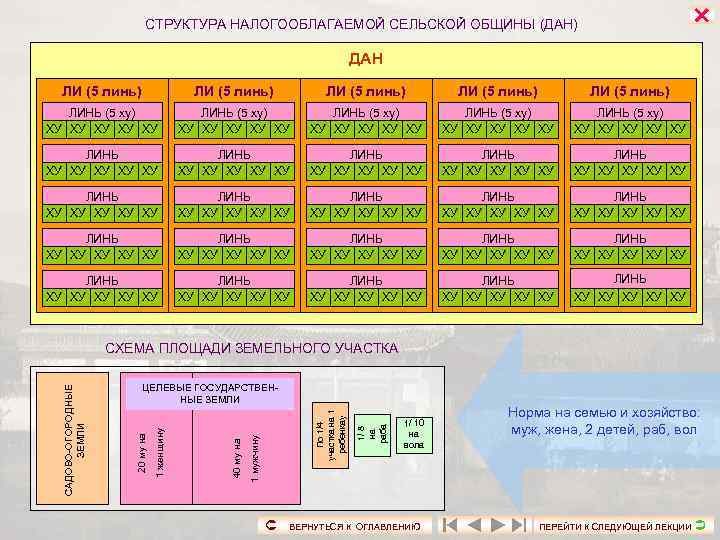
Task: Click the 1/10 на вола box
Action: tap(414, 434)
